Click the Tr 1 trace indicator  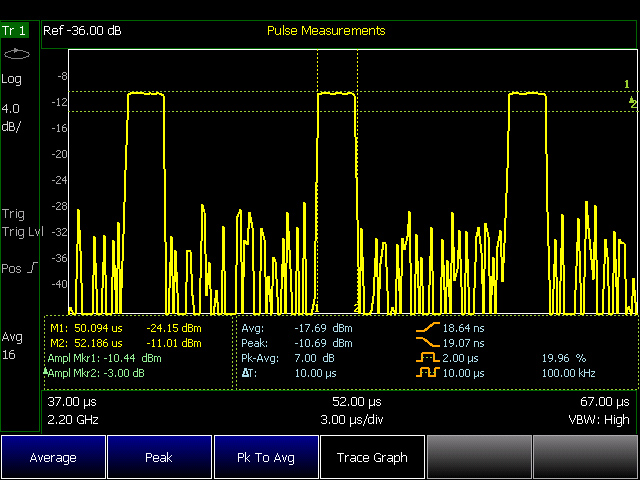click(x=16, y=31)
